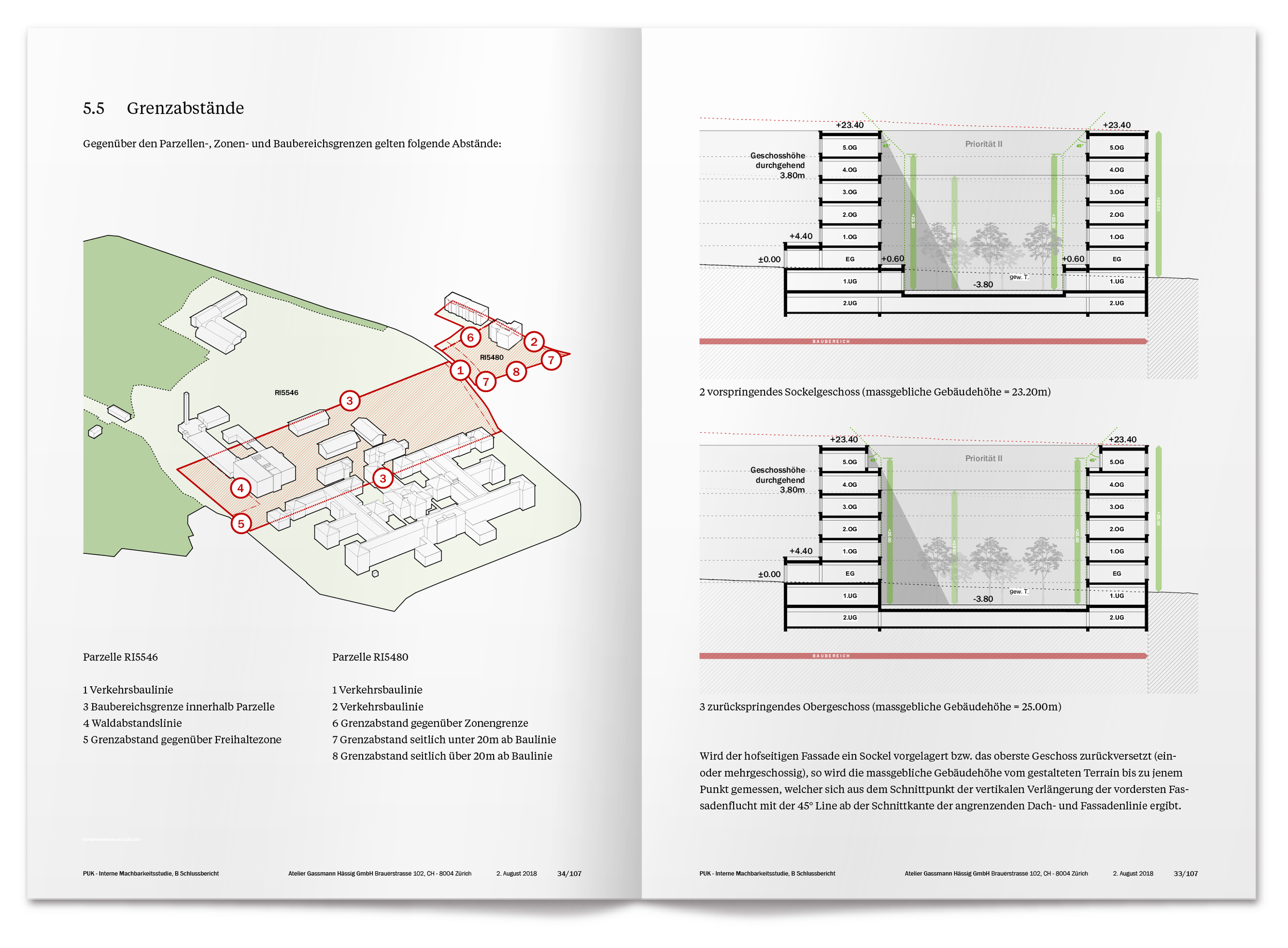Click the circled 7 beside marker 1

(x=485, y=382)
